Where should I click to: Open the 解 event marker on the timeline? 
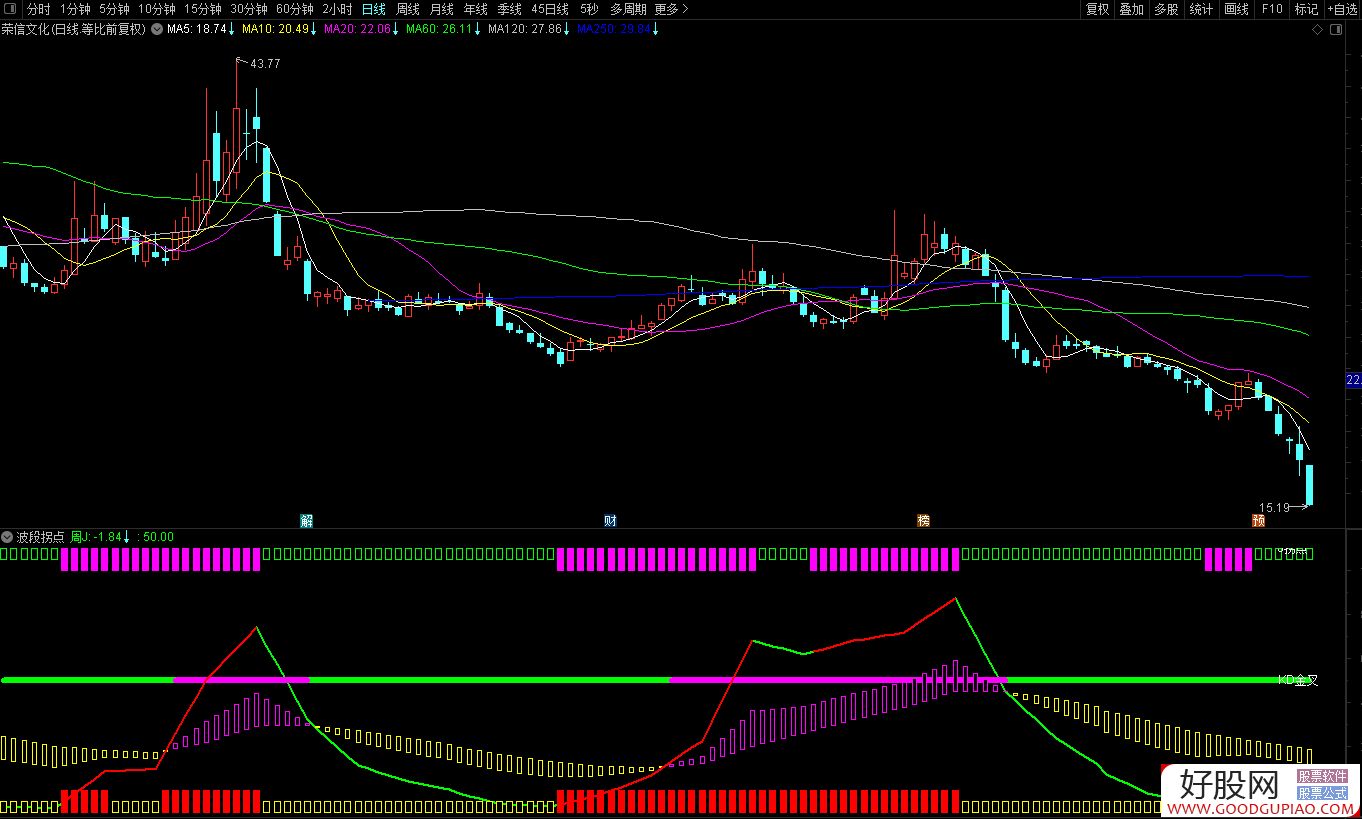click(x=307, y=521)
